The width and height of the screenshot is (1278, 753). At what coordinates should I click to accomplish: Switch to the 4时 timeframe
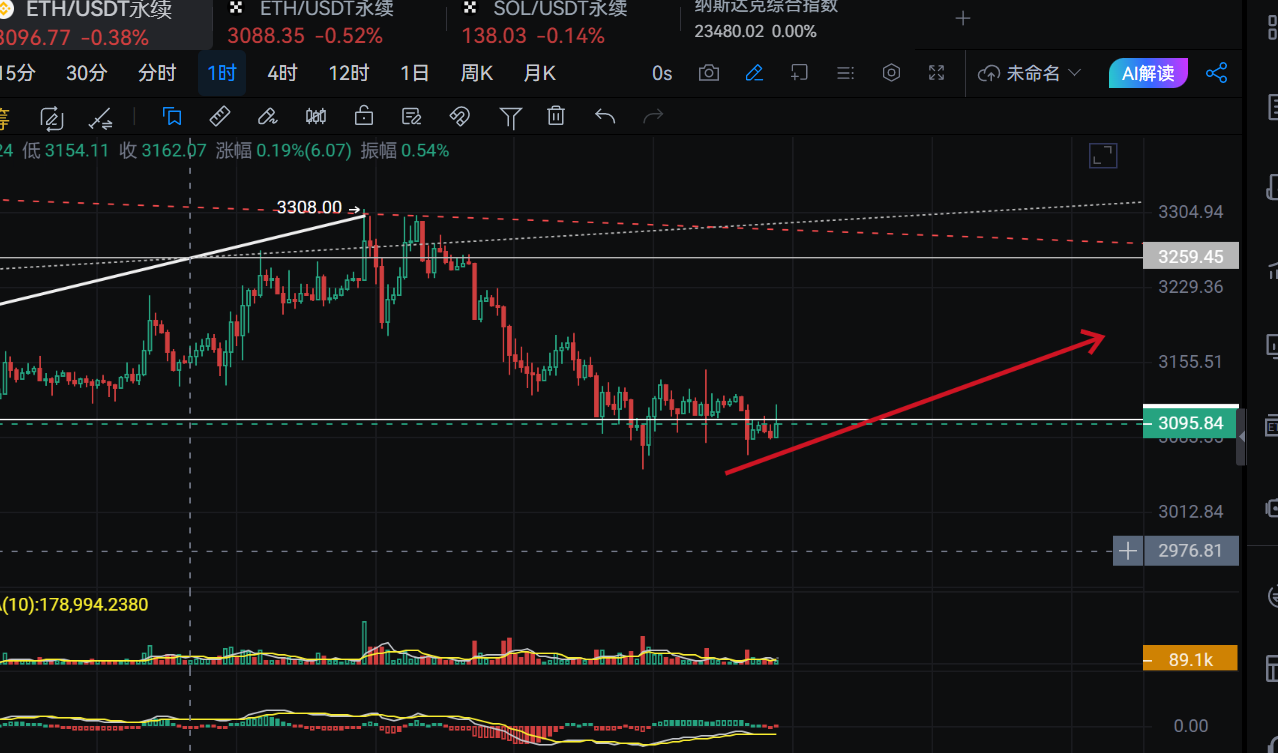282,73
